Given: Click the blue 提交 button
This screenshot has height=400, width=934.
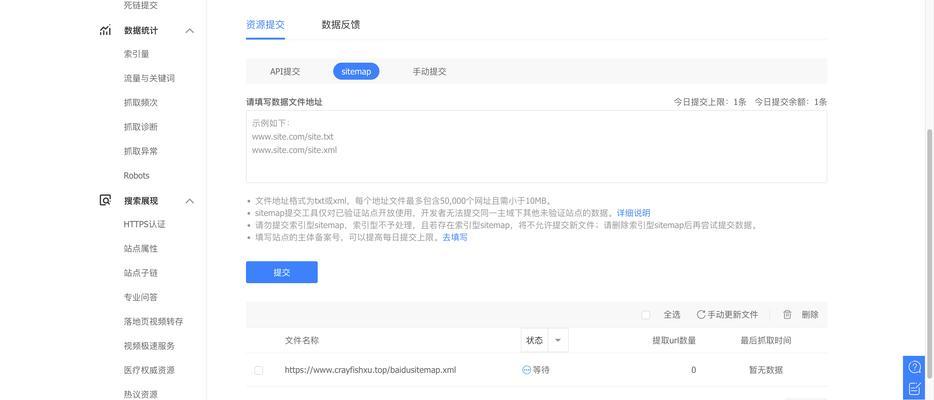Looking at the screenshot, I should 282,272.
